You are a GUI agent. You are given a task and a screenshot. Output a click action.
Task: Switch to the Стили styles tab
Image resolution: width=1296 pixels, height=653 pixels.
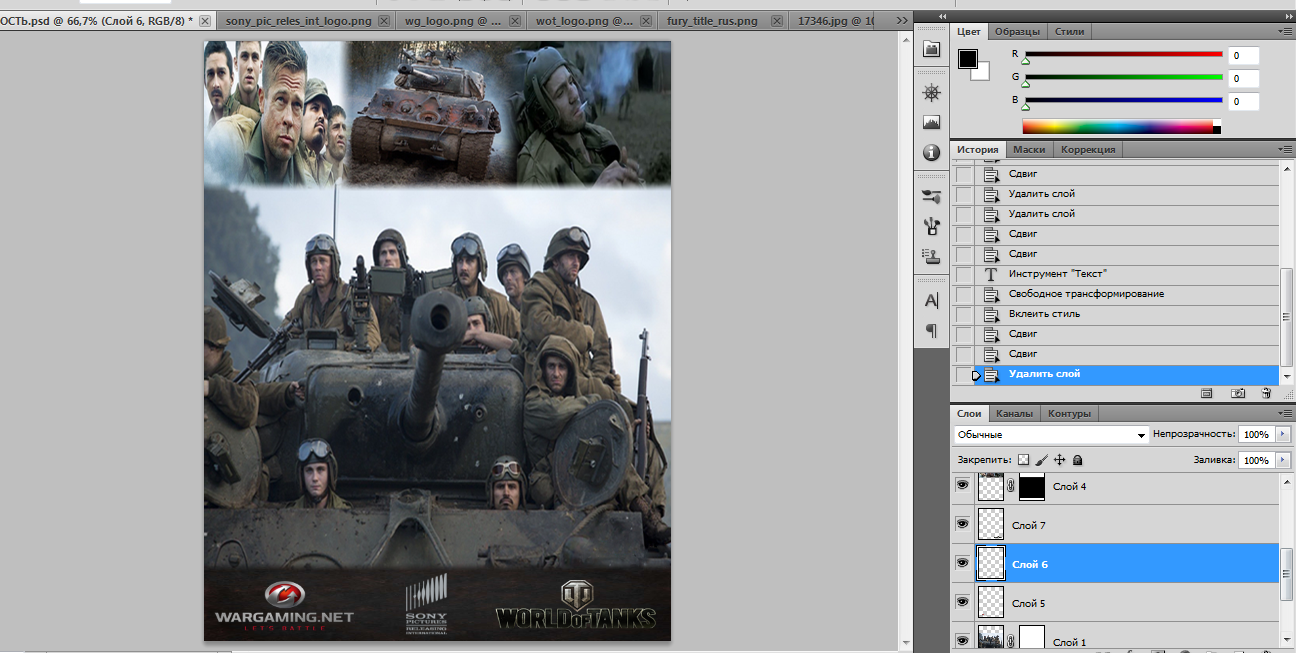click(1069, 31)
